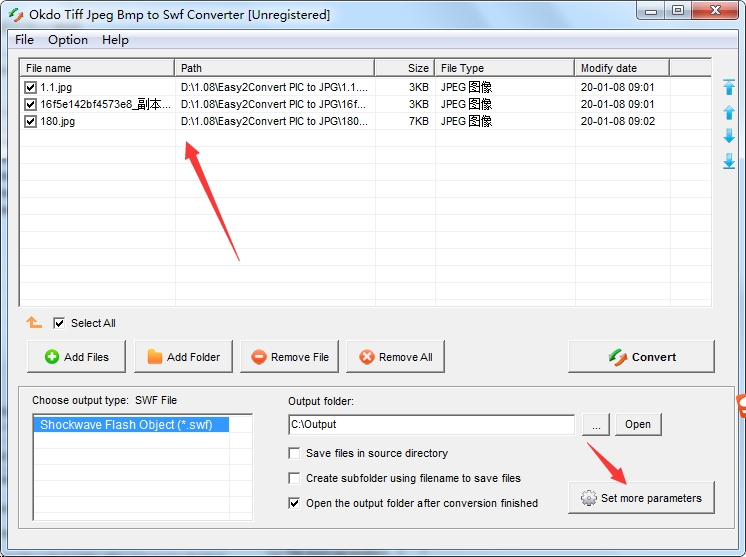Select Shockwave Flash Object (*.swf) output type

131,425
